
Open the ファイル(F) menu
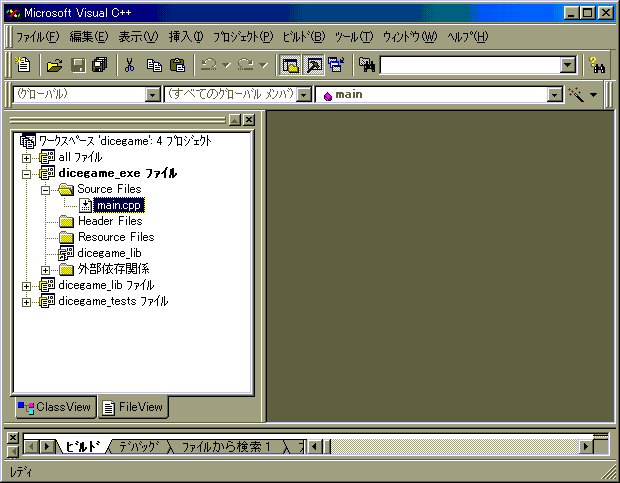click(38, 37)
